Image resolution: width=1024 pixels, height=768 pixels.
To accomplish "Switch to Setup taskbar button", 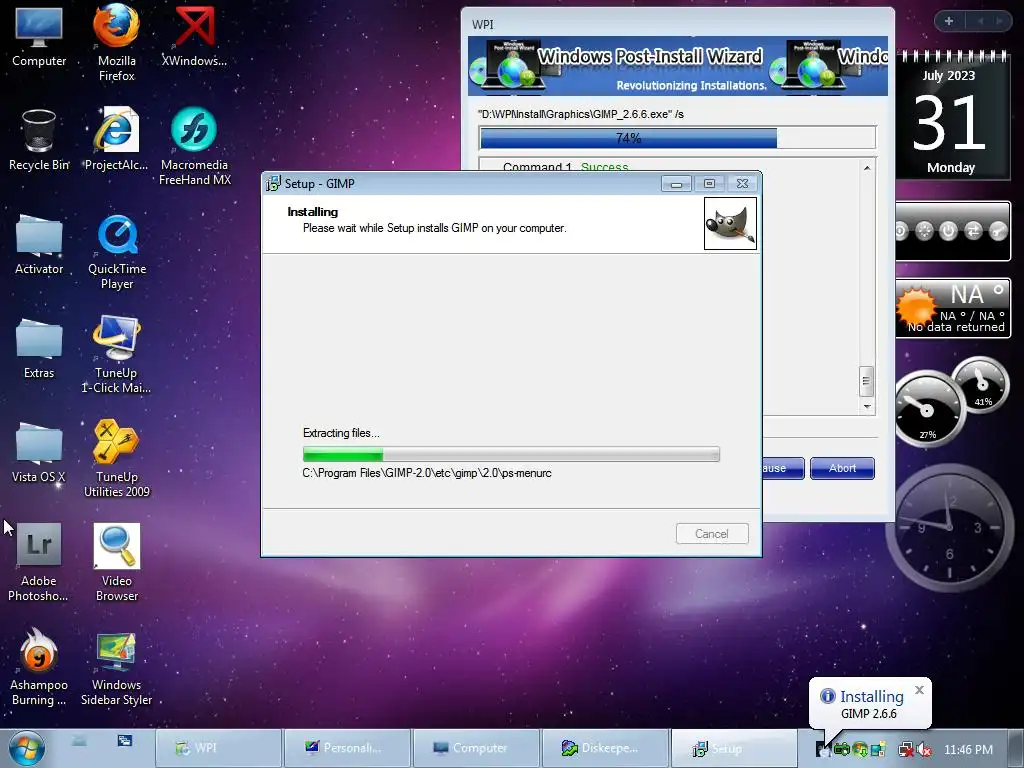I will [x=734, y=748].
